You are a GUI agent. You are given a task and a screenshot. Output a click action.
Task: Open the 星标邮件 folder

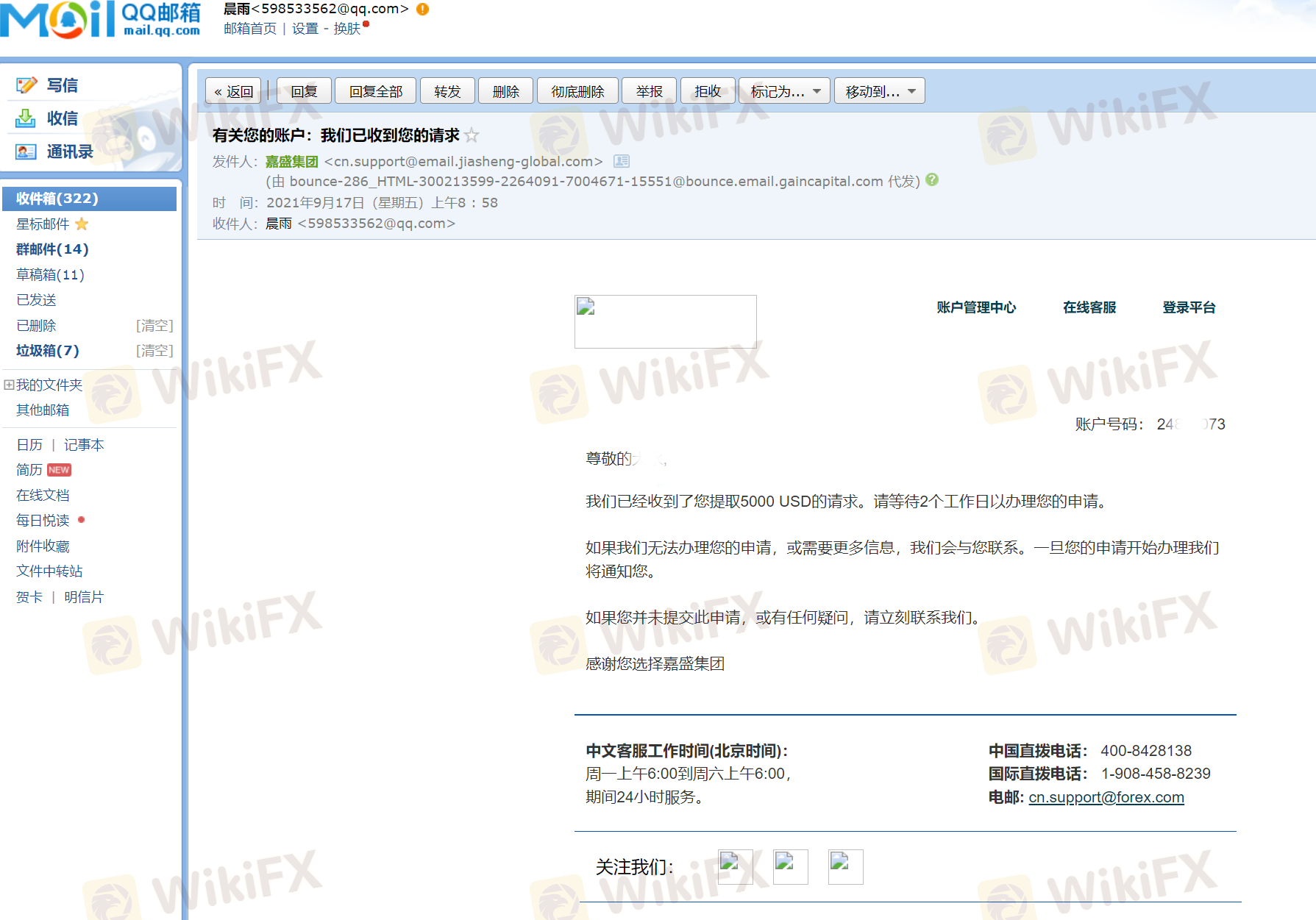point(43,224)
